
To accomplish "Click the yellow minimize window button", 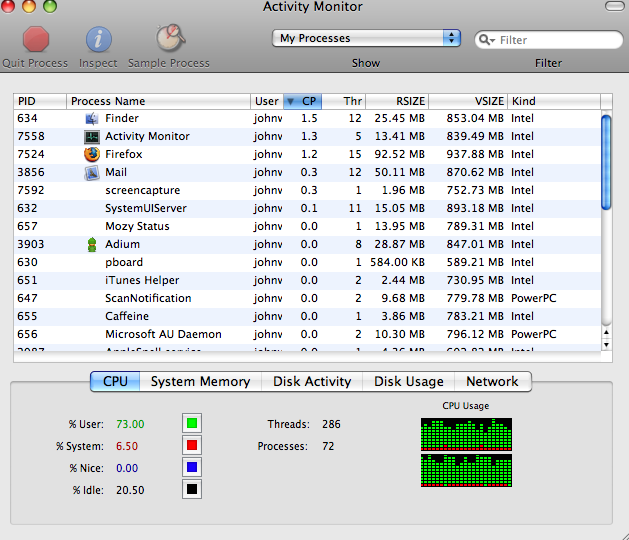I will click(29, 6).
